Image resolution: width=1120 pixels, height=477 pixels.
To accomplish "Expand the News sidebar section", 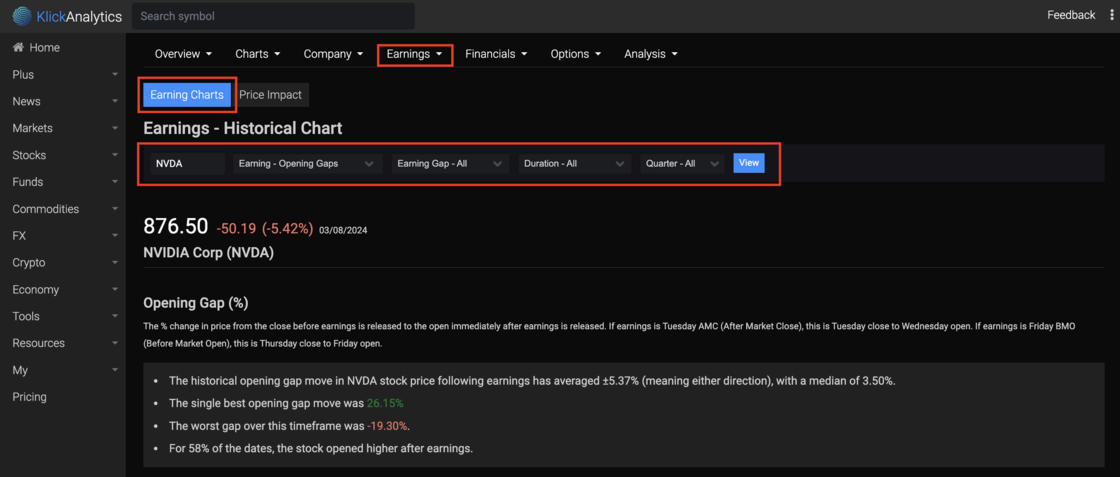I will pyautogui.click(x=65, y=101).
